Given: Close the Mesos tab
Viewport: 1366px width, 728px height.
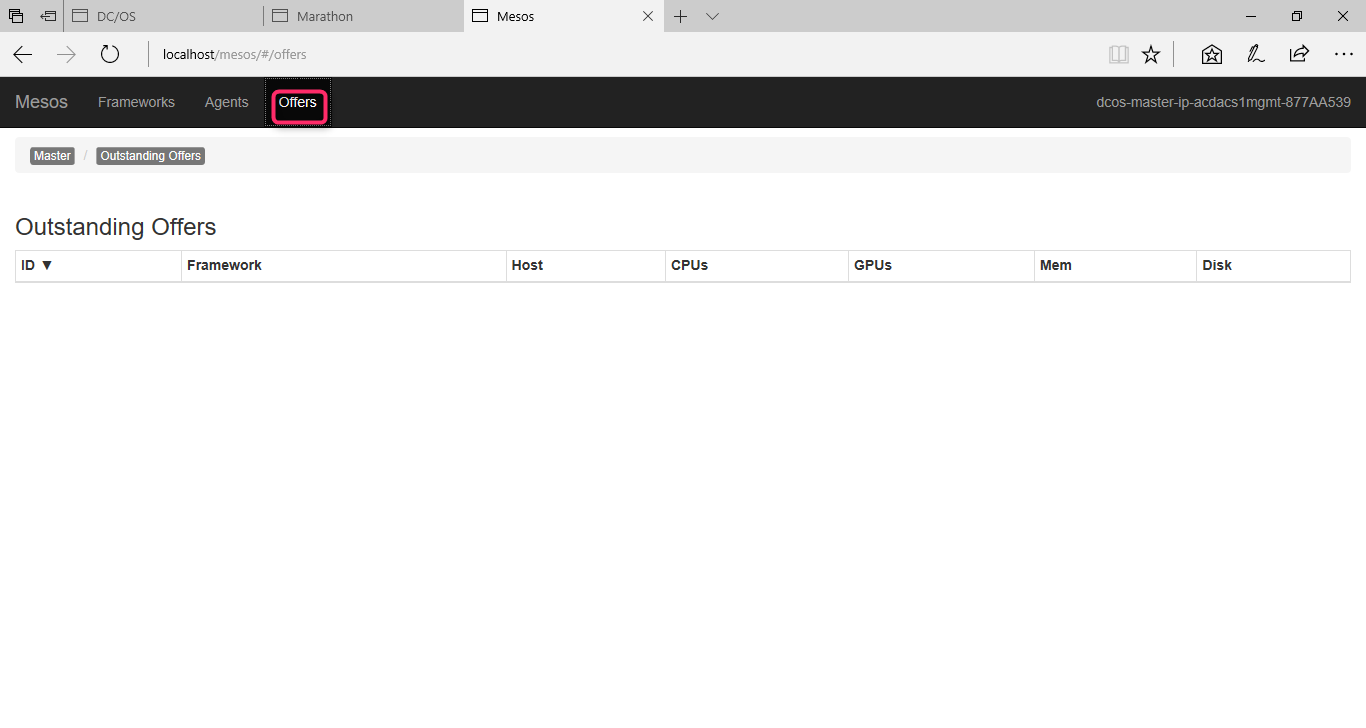Looking at the screenshot, I should (648, 16).
